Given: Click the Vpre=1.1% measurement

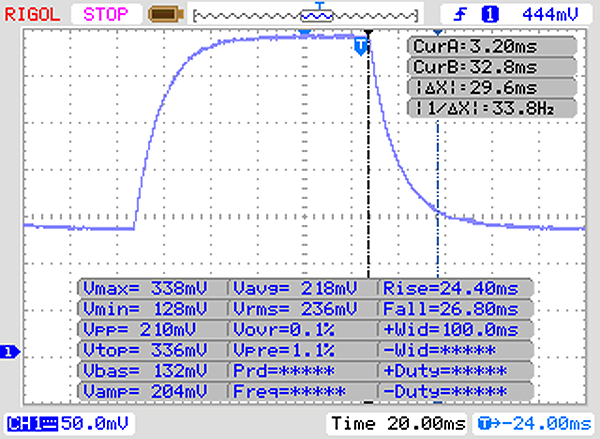Looking at the screenshot, I should pyautogui.click(x=303, y=350).
